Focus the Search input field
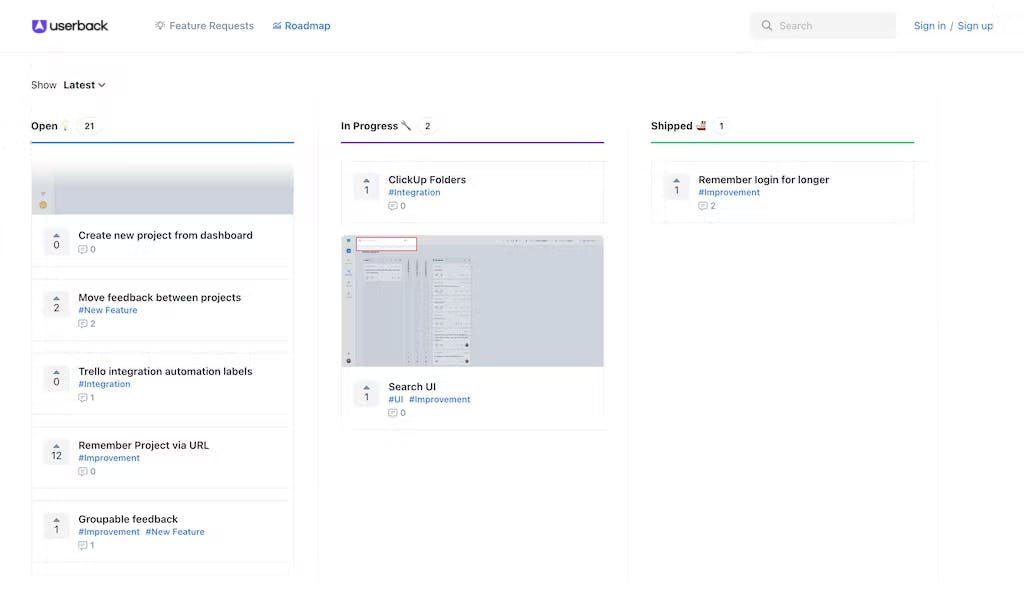Screen dimensions: 1024x609 point(832,26)
